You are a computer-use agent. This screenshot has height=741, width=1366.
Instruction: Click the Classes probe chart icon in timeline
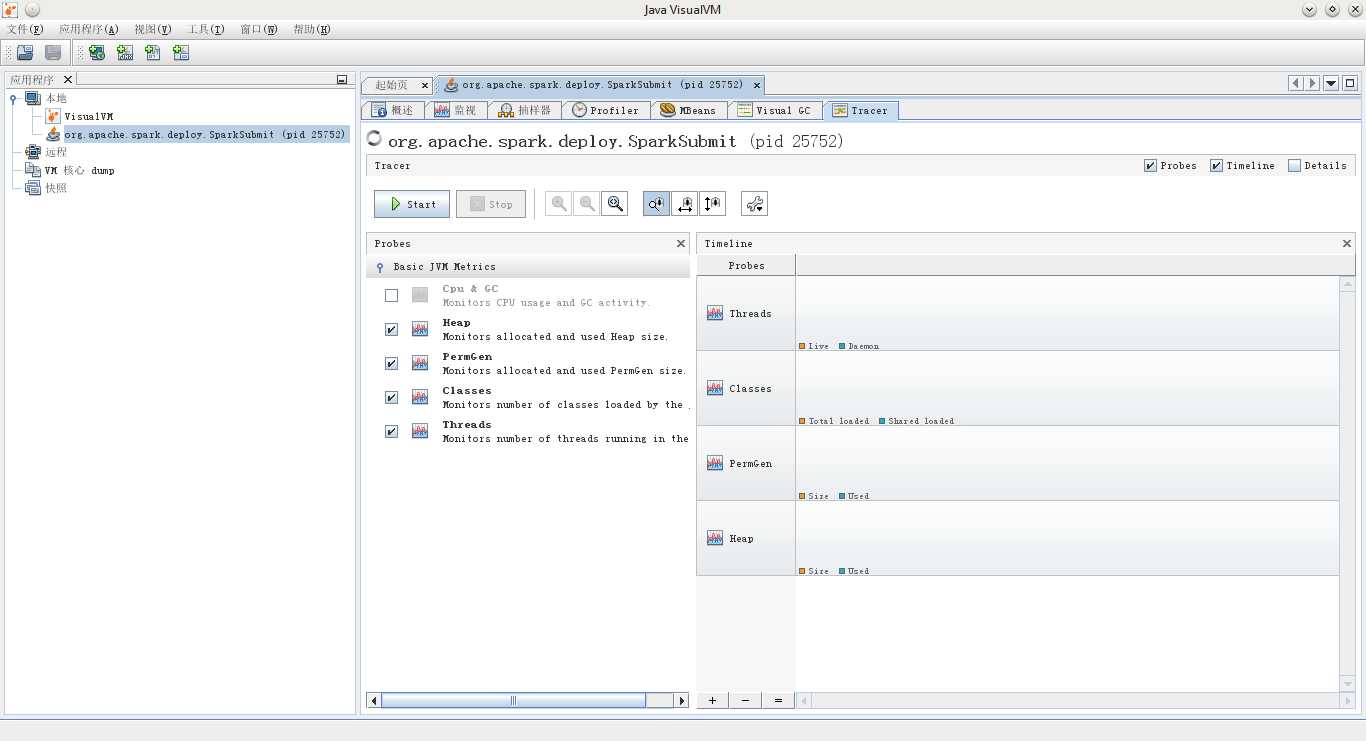tap(715, 388)
